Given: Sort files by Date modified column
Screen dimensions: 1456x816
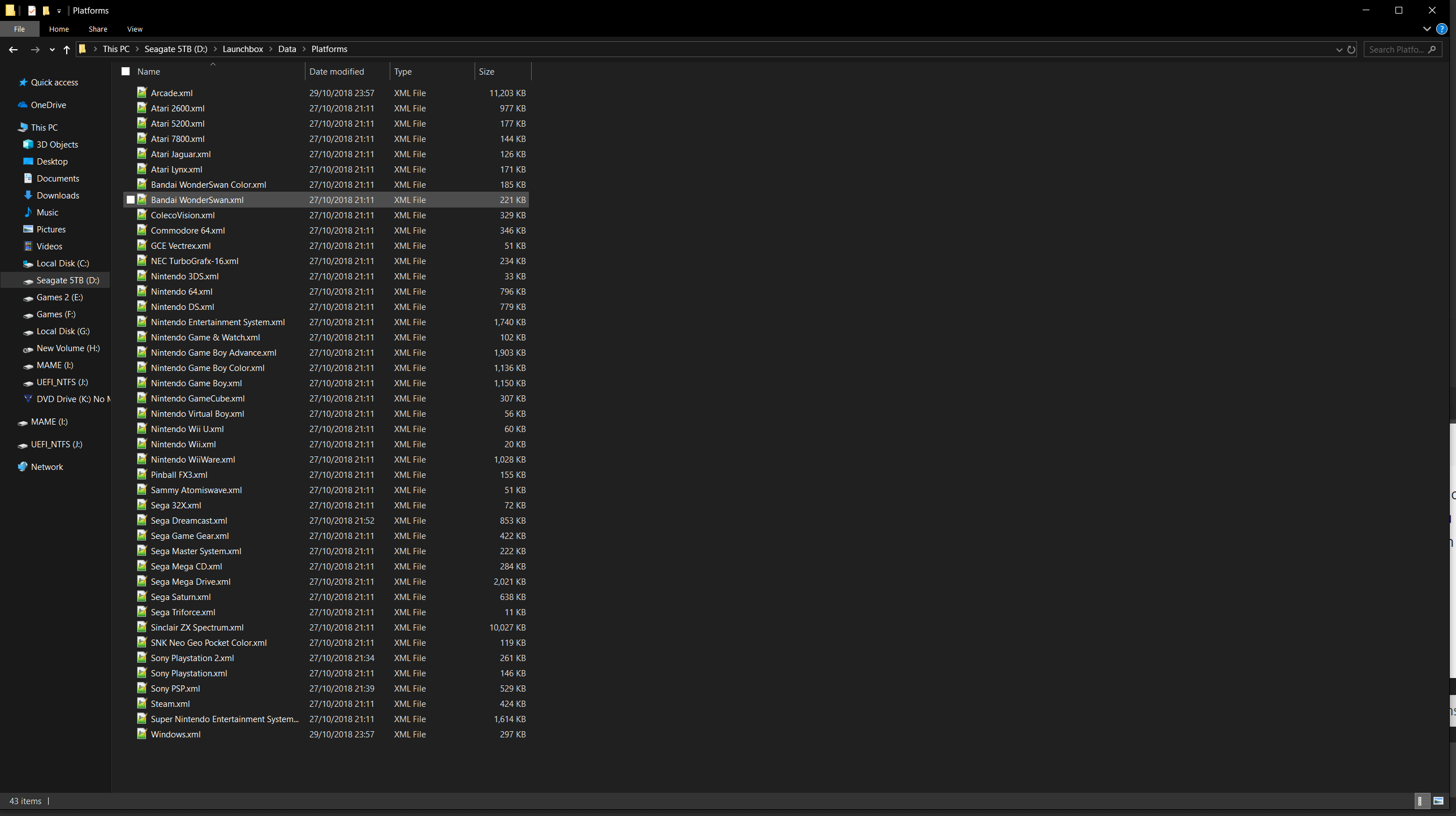Looking at the screenshot, I should coord(337,71).
